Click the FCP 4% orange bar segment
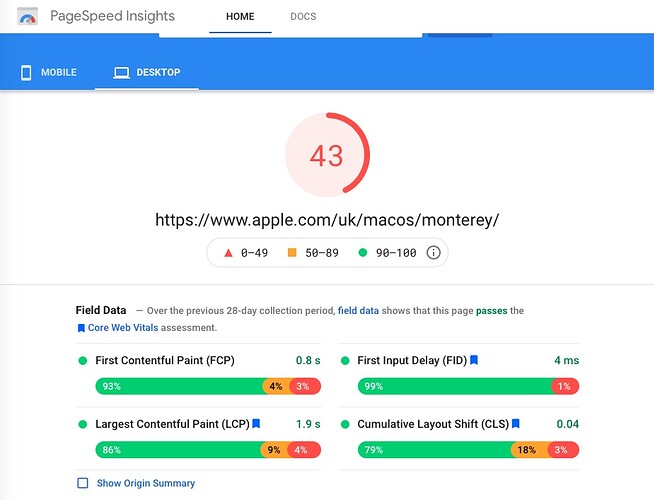The width and height of the screenshot is (654, 500). pyautogui.click(x=276, y=386)
